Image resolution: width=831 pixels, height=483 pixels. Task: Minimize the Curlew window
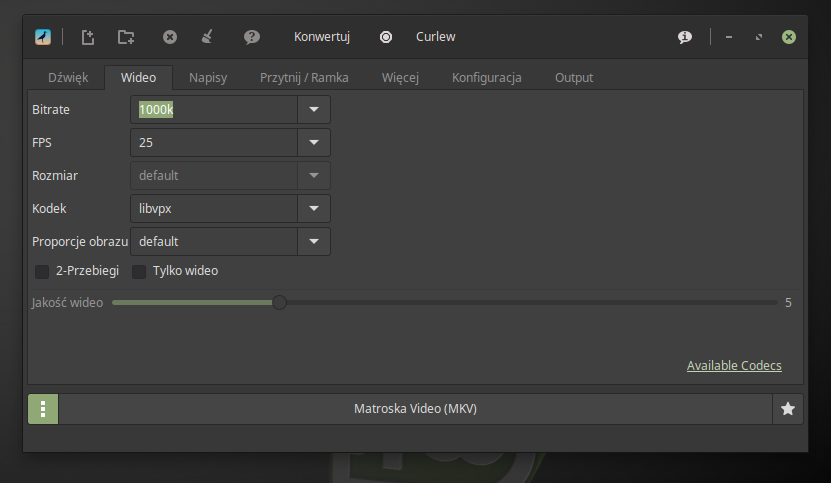pyautogui.click(x=729, y=37)
